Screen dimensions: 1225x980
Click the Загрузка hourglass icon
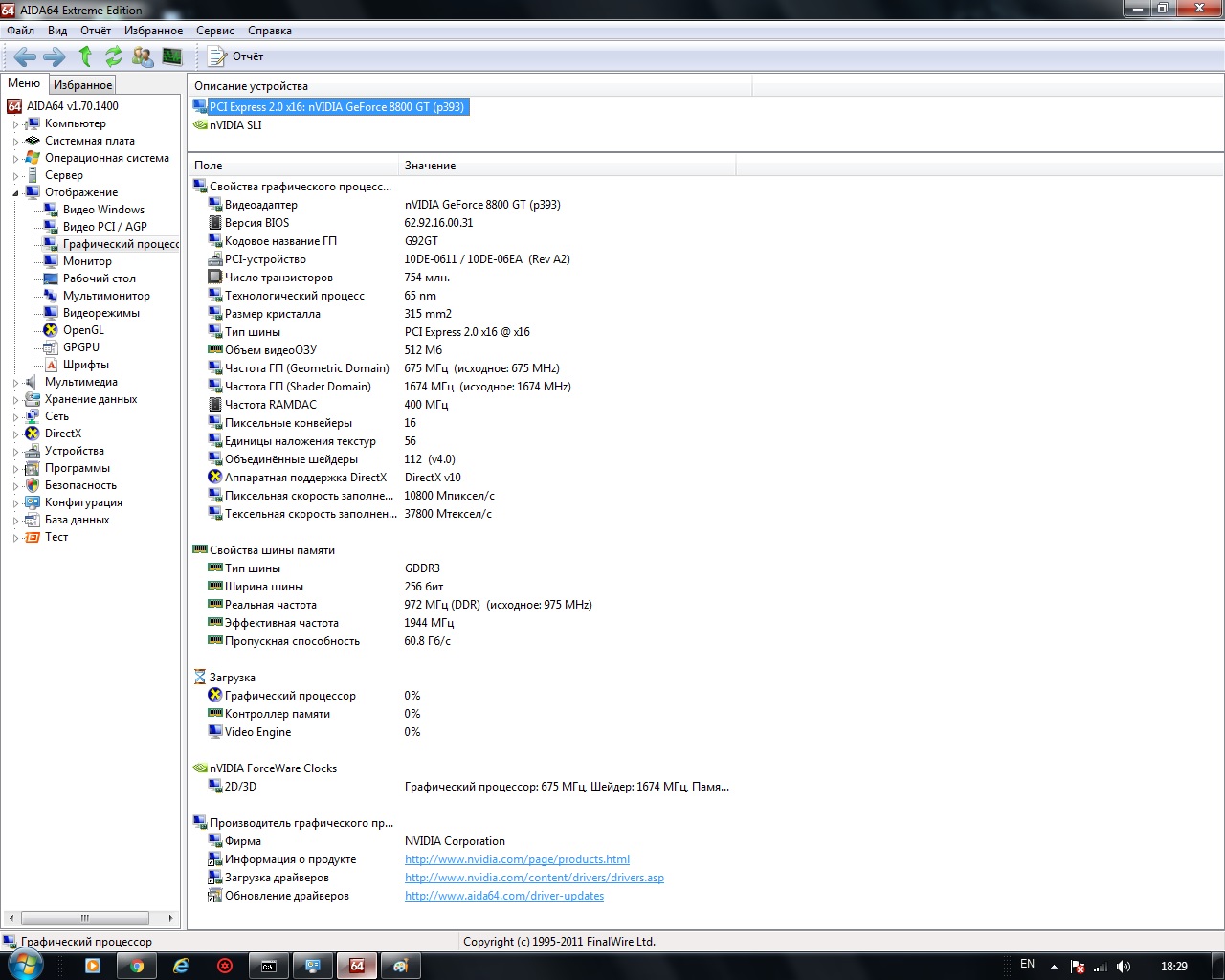[x=200, y=678]
